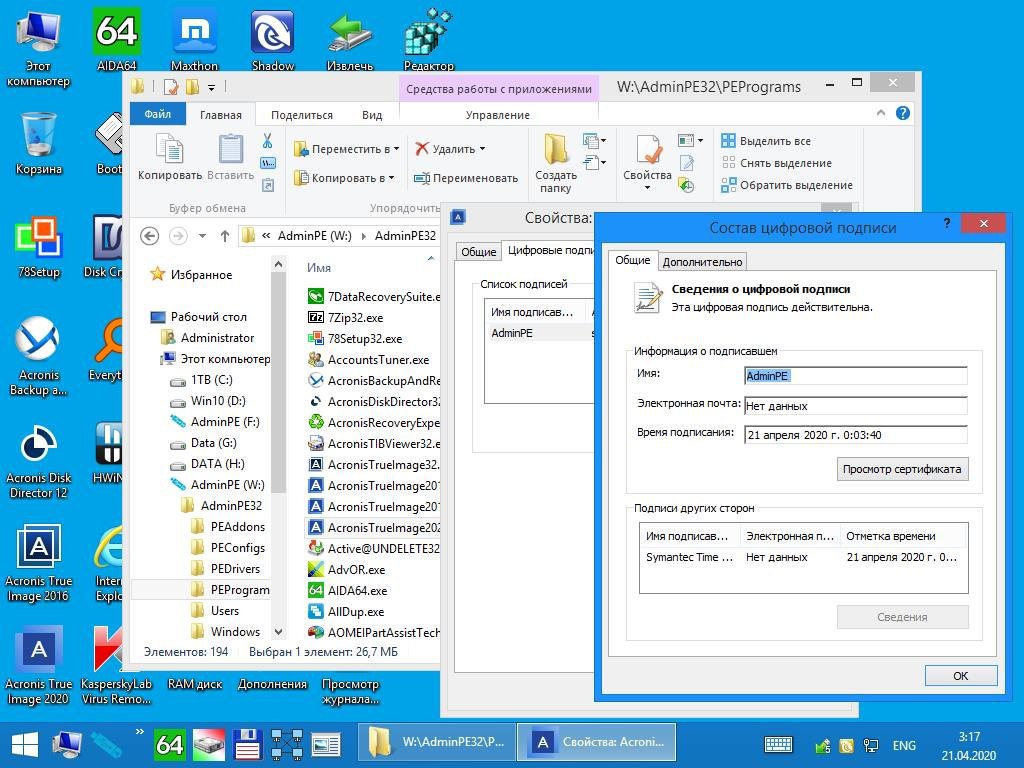Click Переименовать in ribbon

pos(466,178)
